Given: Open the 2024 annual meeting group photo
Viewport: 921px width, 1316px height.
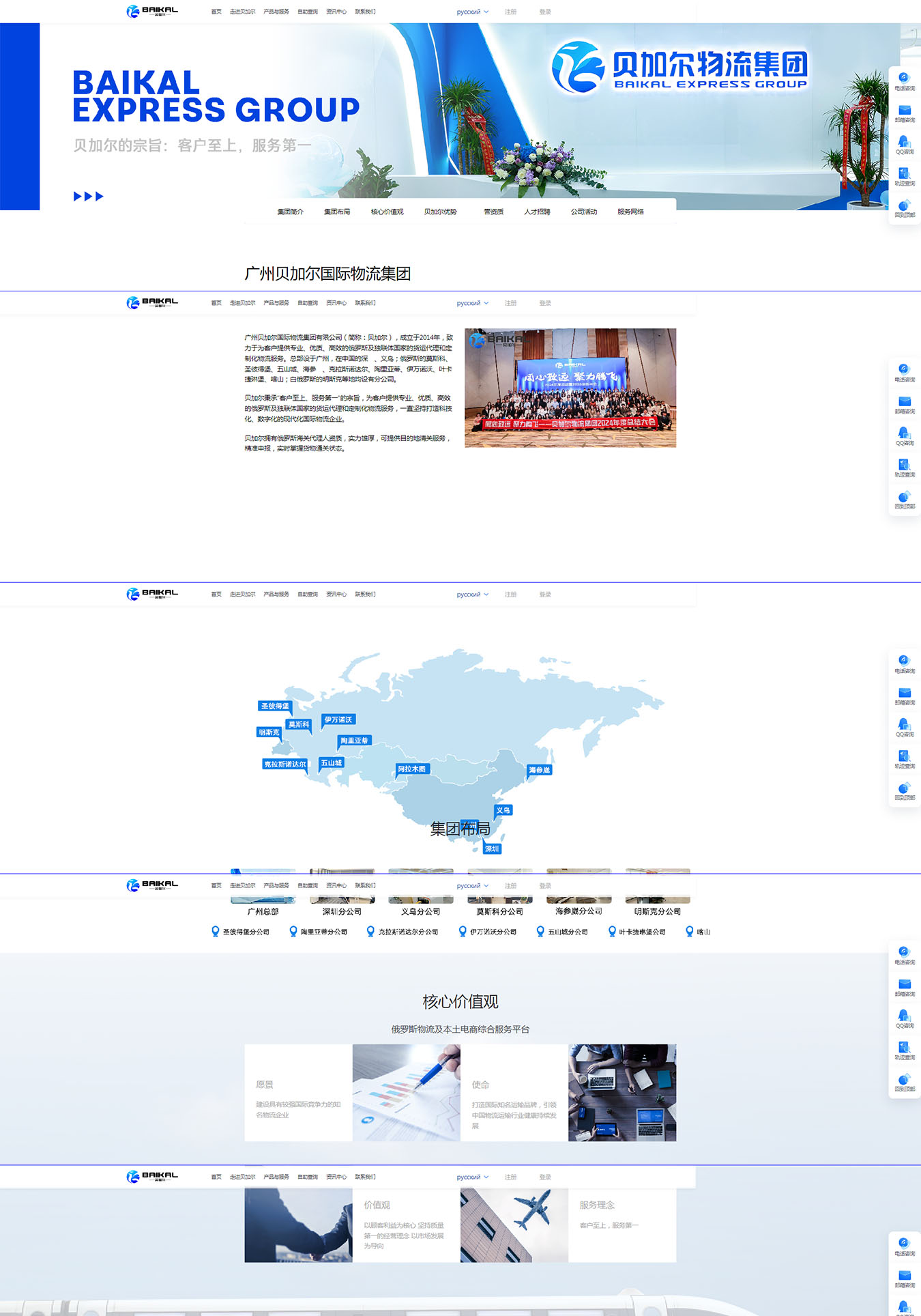Looking at the screenshot, I should click(x=570, y=388).
